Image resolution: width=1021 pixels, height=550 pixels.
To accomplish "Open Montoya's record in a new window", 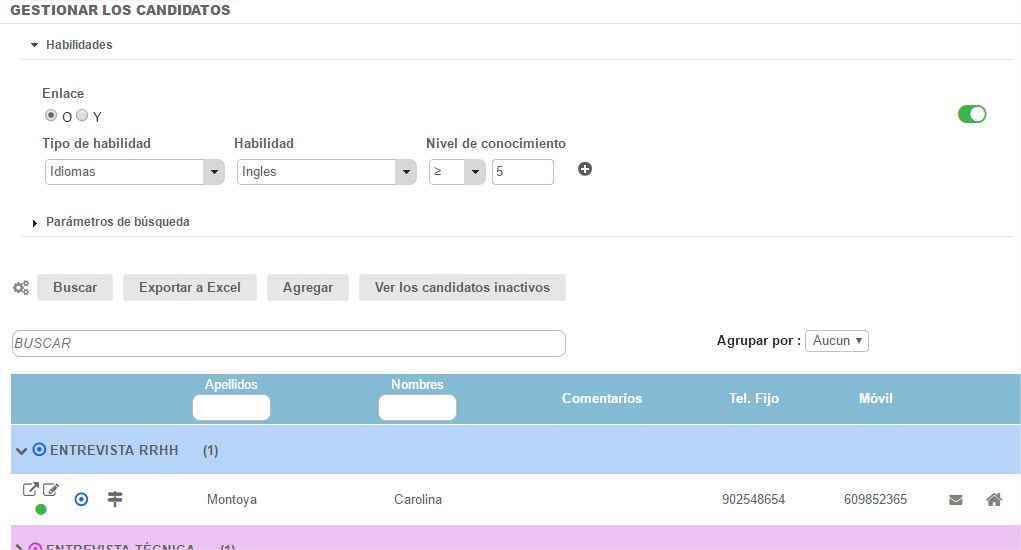I will (x=31, y=490).
